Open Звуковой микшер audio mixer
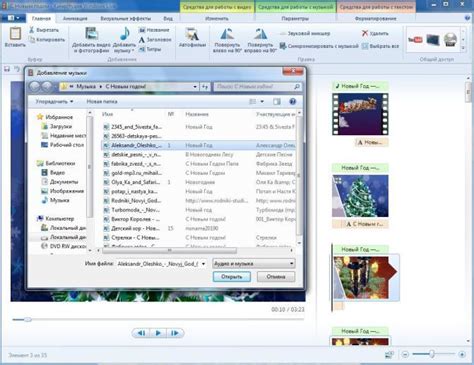This screenshot has width=474, height=365. (305, 33)
